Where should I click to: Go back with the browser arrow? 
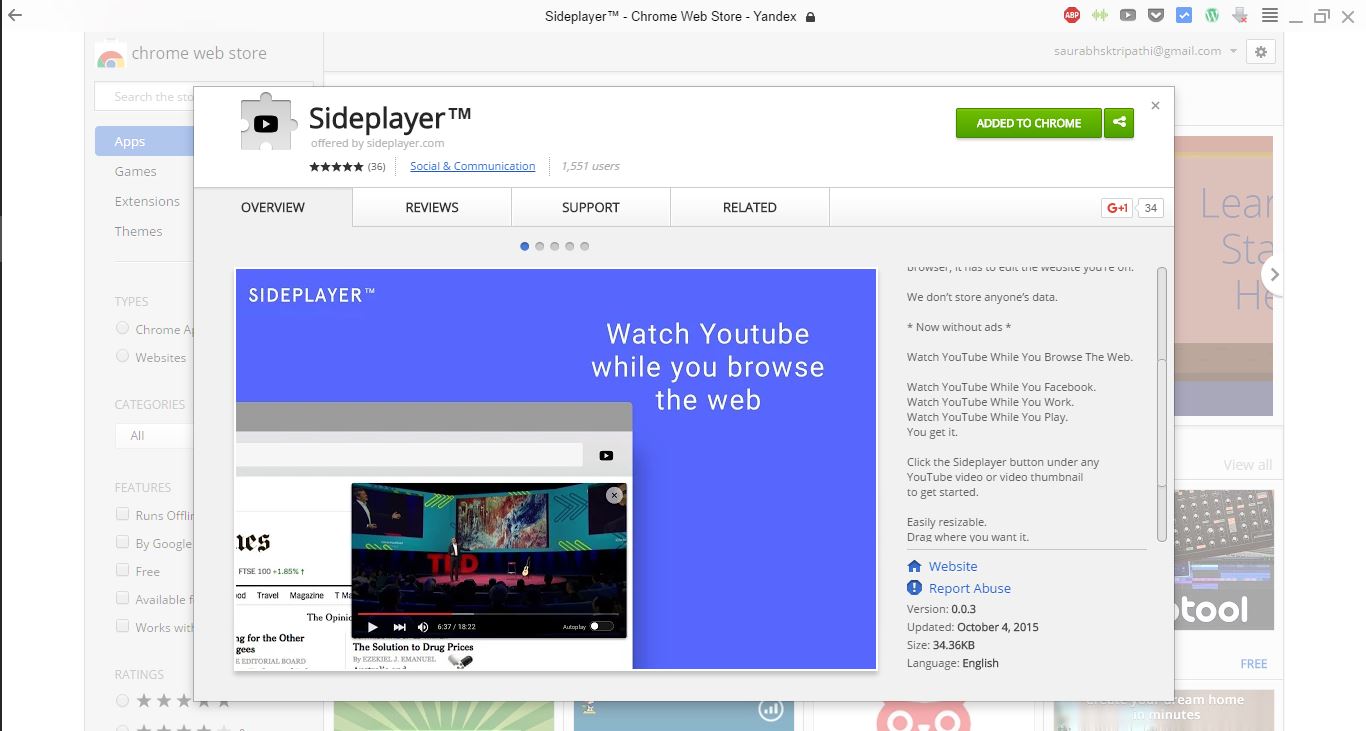coord(14,16)
